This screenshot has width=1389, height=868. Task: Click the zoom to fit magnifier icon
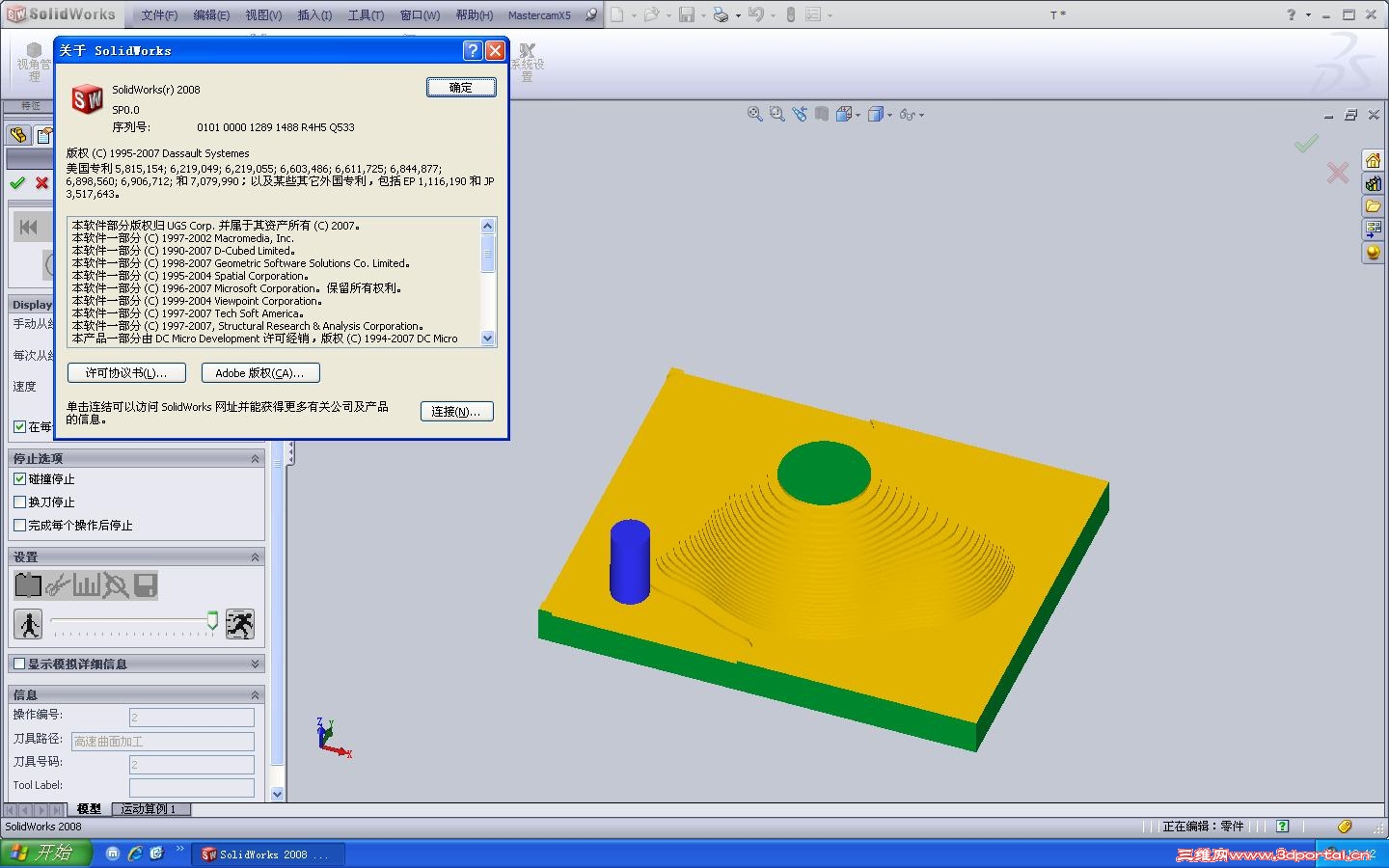click(755, 114)
